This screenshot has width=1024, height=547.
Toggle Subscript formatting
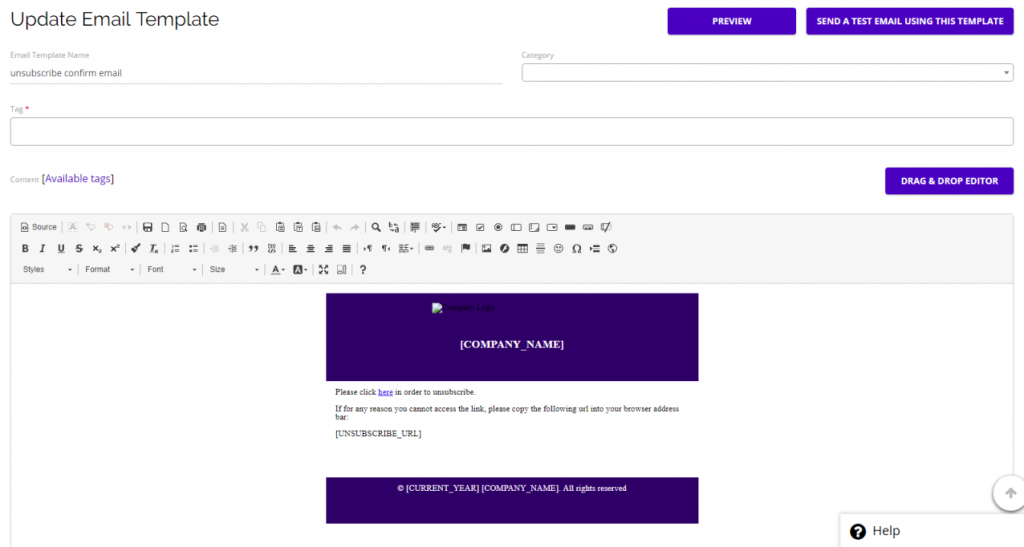pyautogui.click(x=97, y=248)
